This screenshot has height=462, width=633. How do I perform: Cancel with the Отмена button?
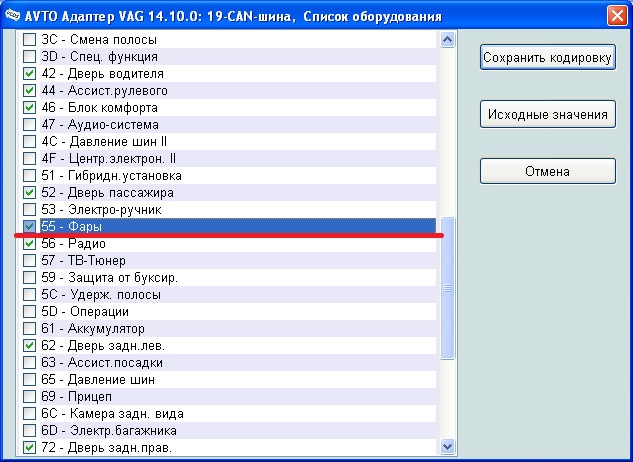click(x=548, y=171)
